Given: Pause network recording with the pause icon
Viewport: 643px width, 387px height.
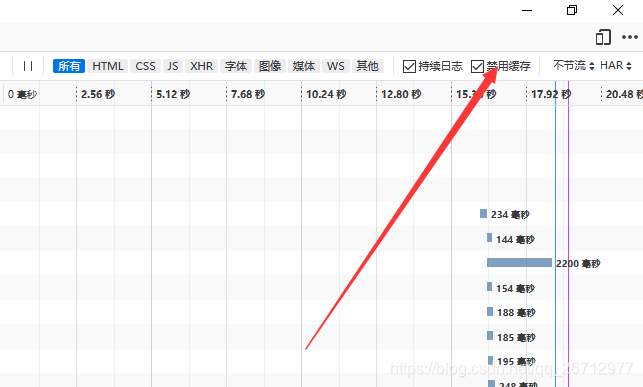Looking at the screenshot, I should (28, 66).
